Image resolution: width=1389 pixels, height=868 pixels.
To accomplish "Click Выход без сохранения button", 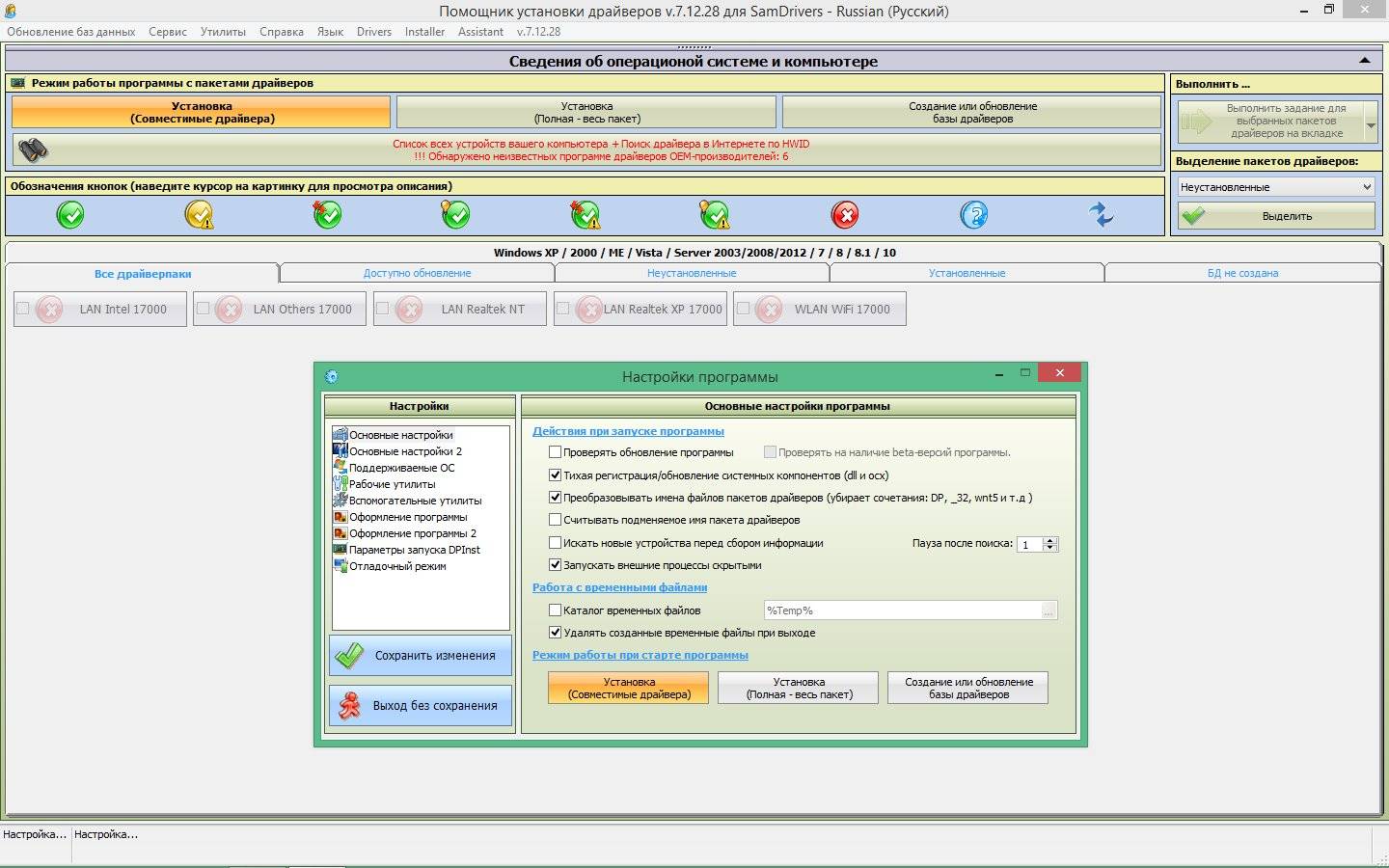I will (420, 706).
